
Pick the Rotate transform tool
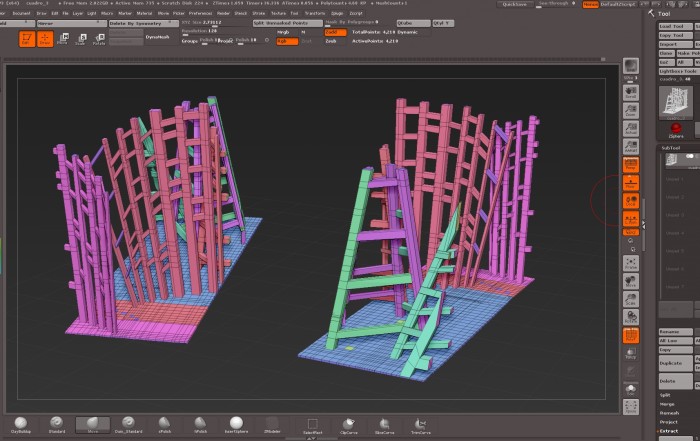tap(99, 39)
